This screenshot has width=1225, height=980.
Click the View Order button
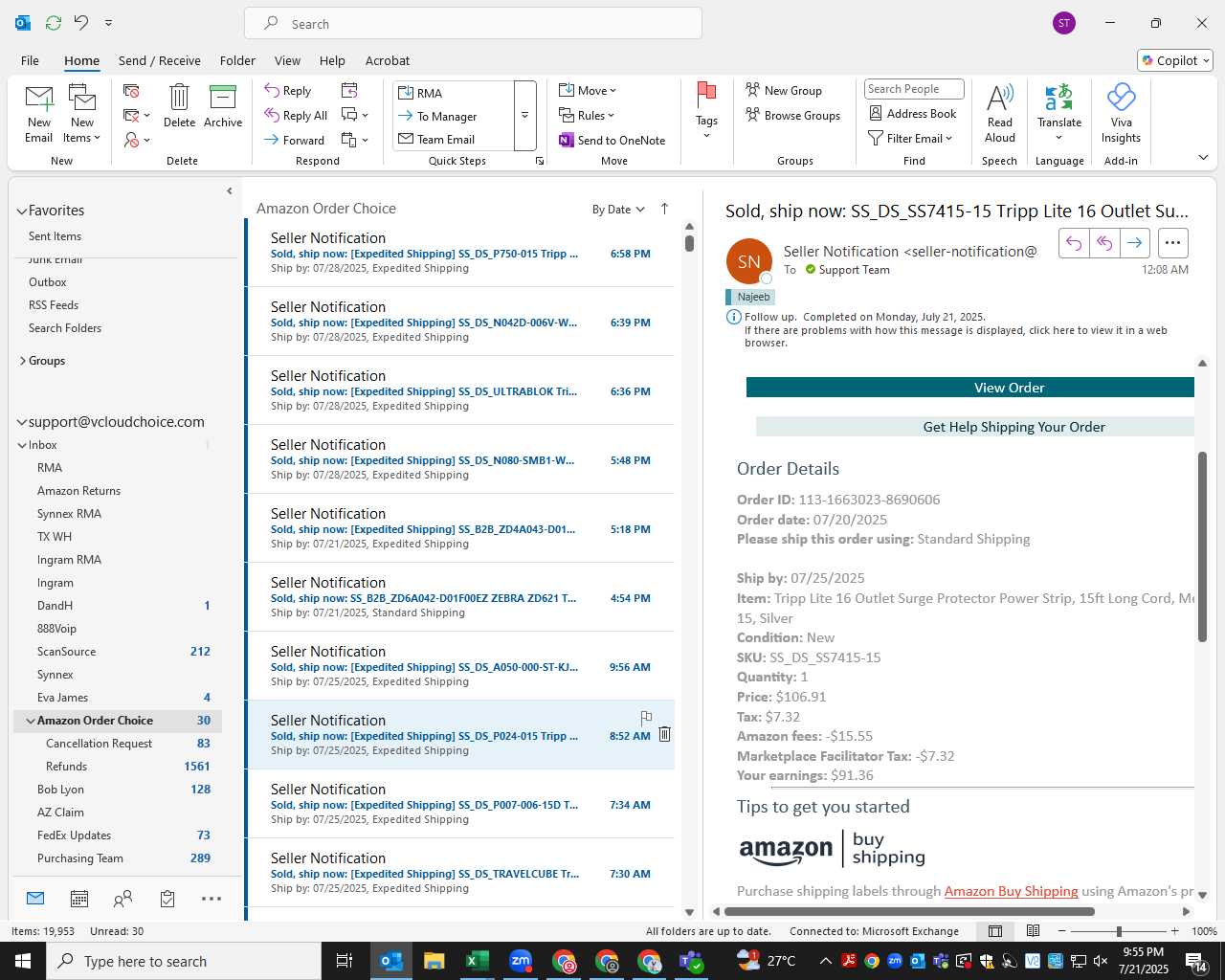970,388
